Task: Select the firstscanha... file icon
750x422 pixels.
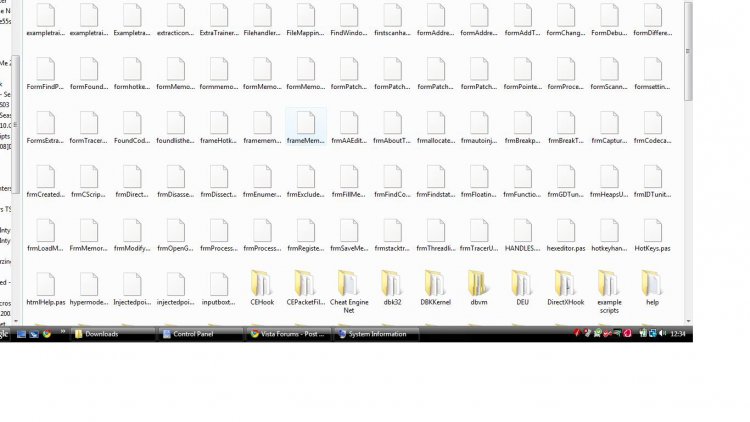Action: click(x=392, y=15)
